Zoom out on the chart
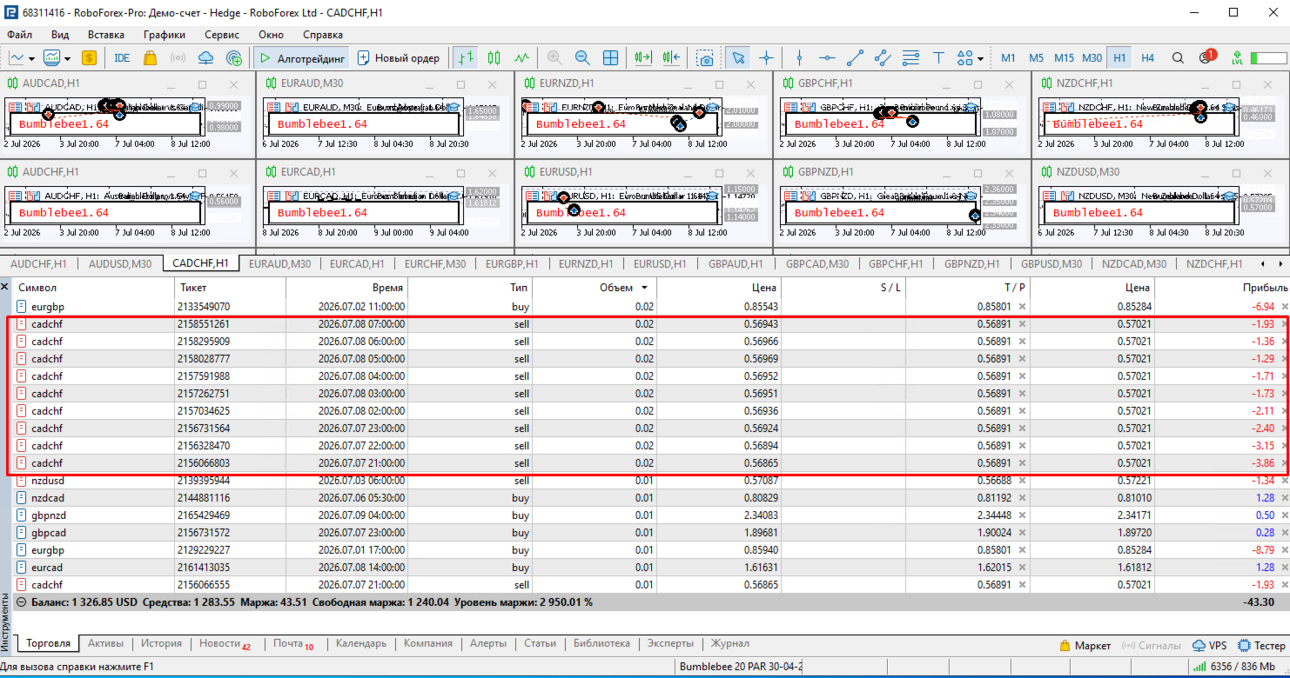The image size is (1290, 678). click(582, 58)
